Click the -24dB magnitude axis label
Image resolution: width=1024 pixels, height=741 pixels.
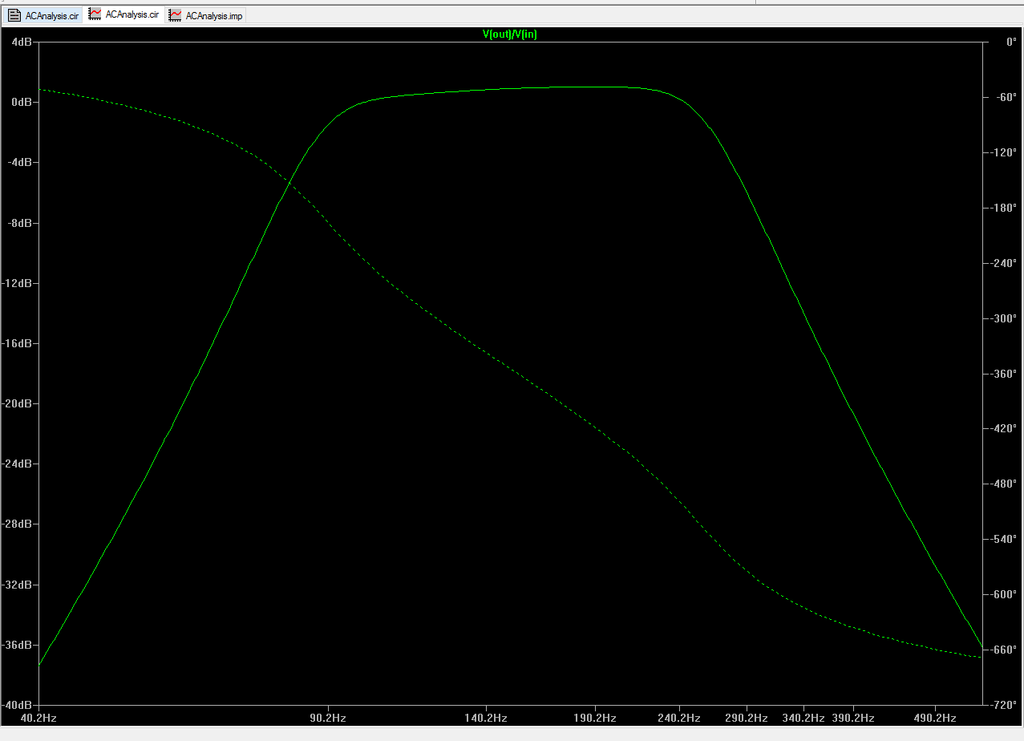(x=17, y=464)
